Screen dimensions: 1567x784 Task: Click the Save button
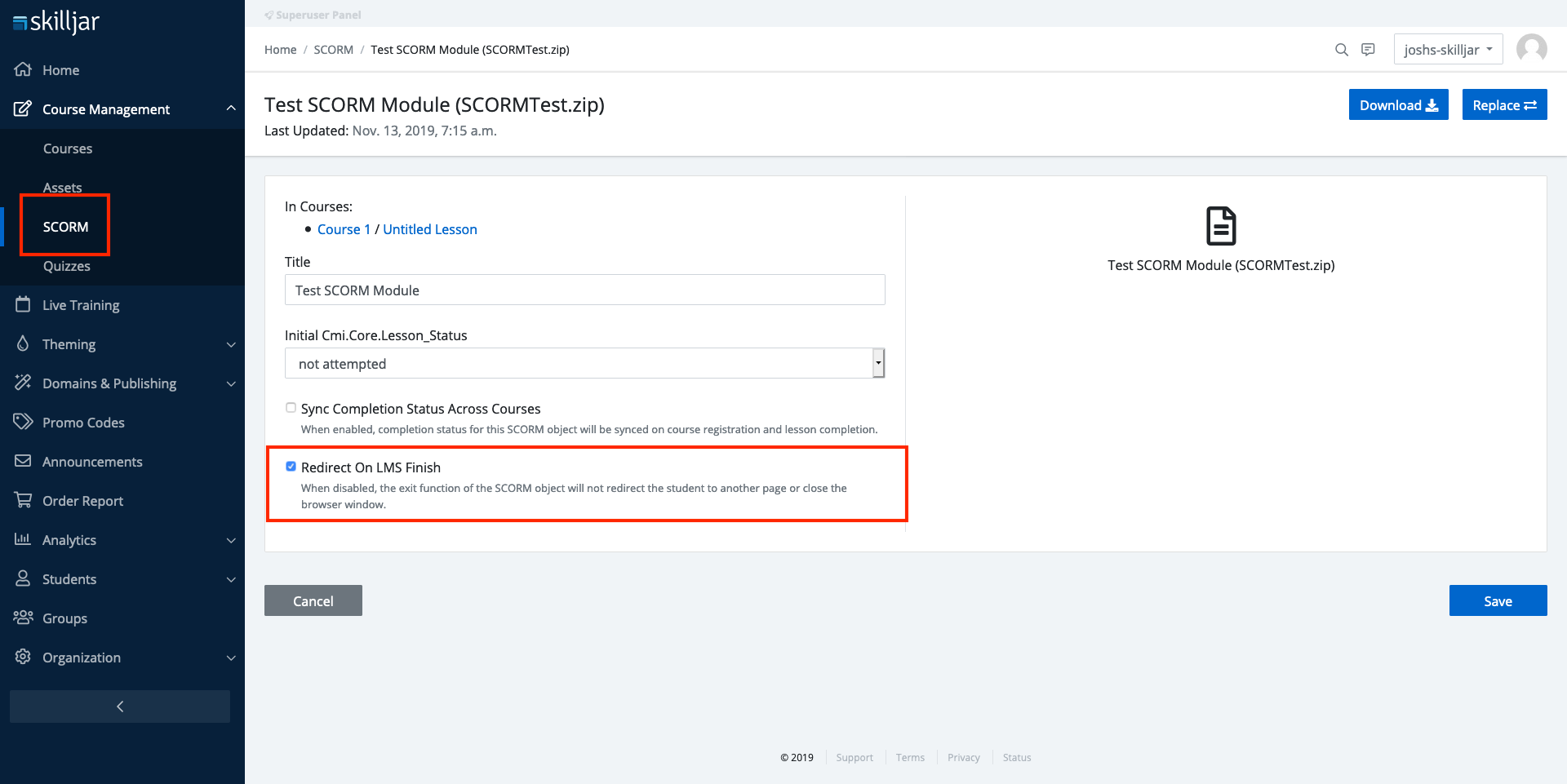click(x=1498, y=600)
